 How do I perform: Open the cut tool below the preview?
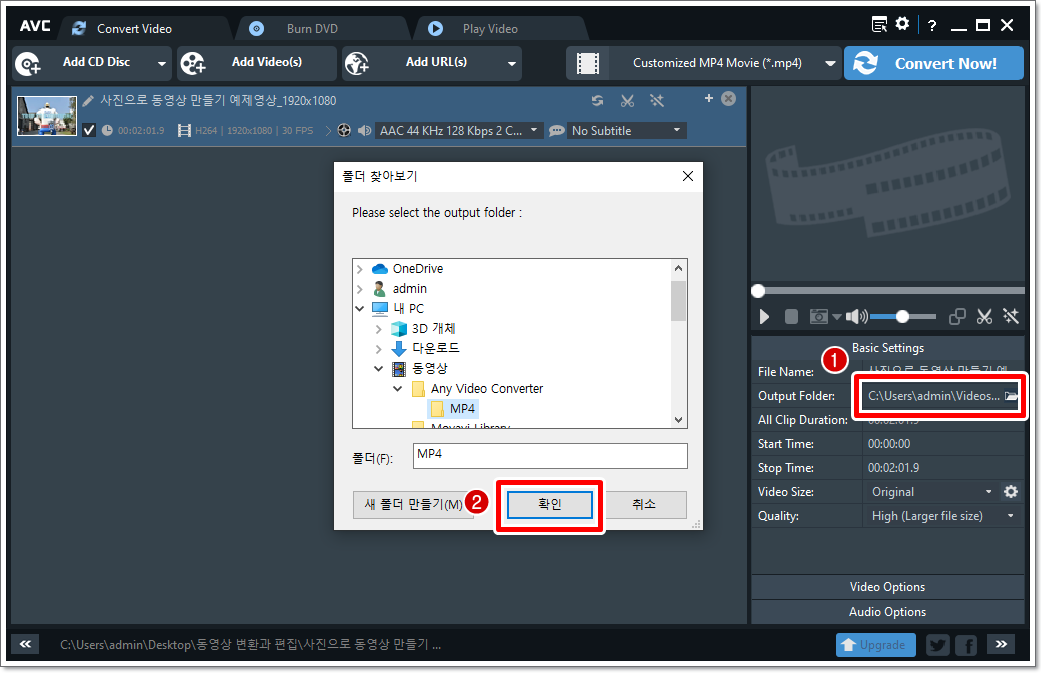point(984,317)
